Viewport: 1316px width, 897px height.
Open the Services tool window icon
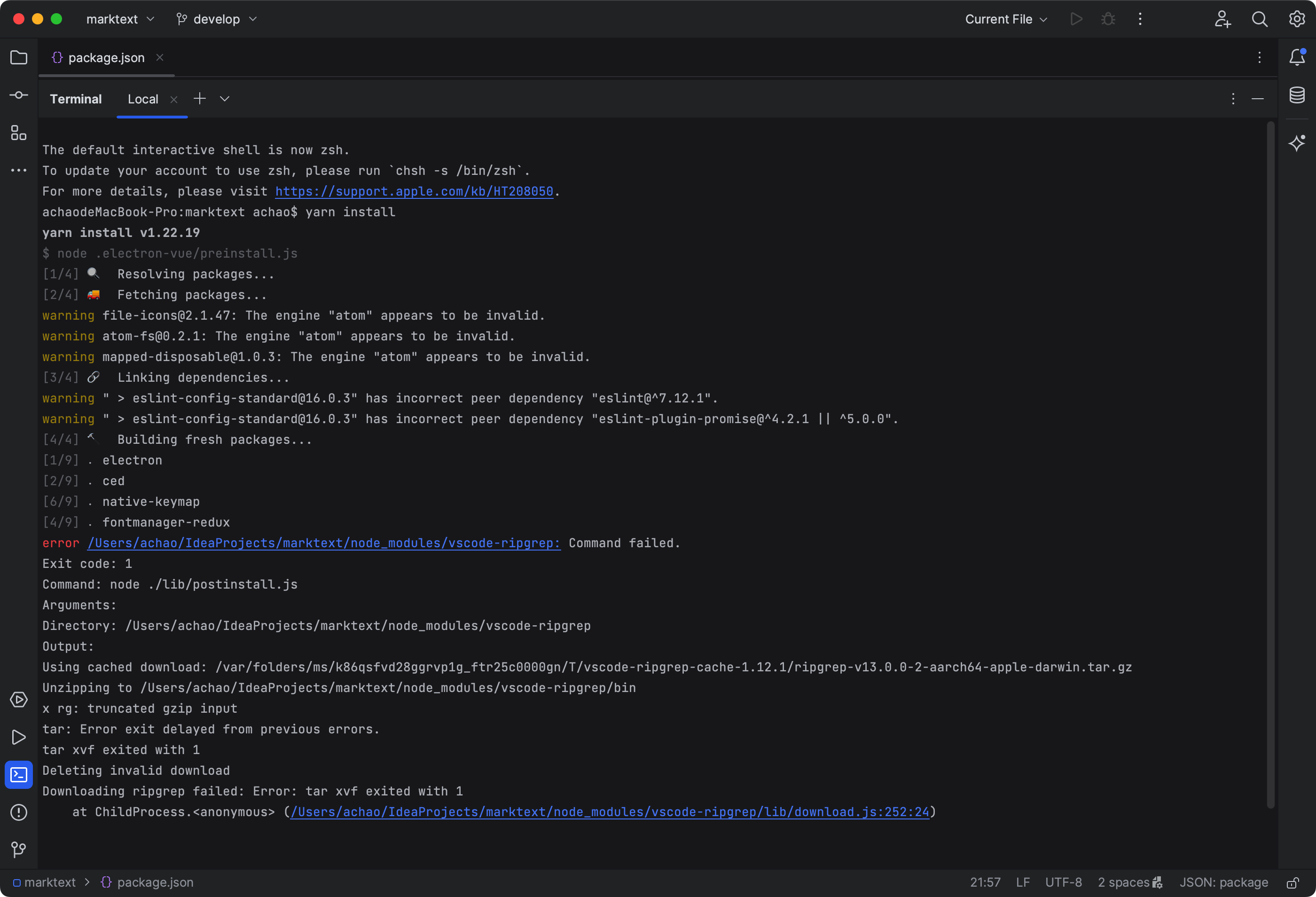[19, 700]
